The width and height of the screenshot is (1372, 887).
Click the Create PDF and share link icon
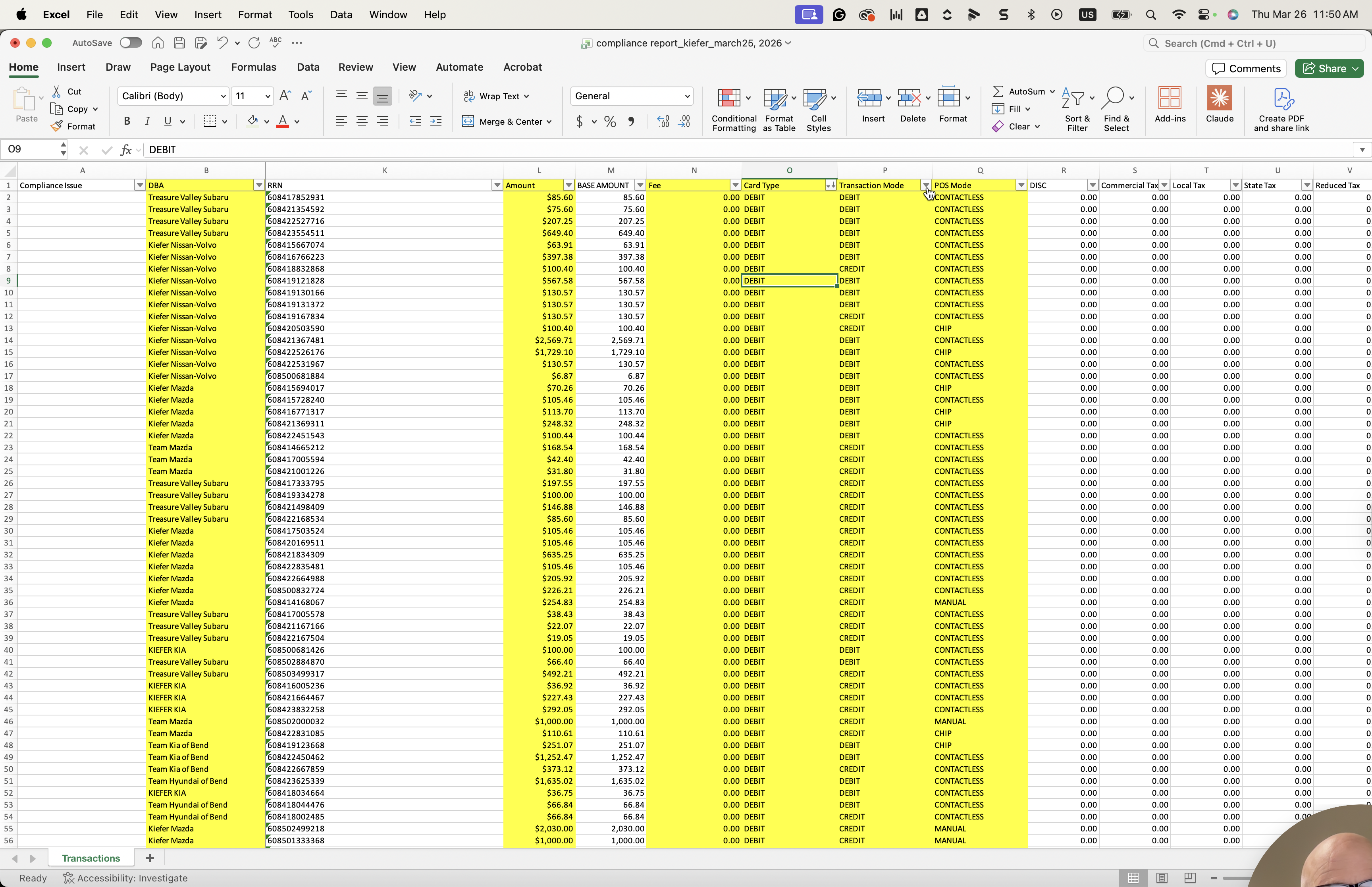tap(1283, 98)
